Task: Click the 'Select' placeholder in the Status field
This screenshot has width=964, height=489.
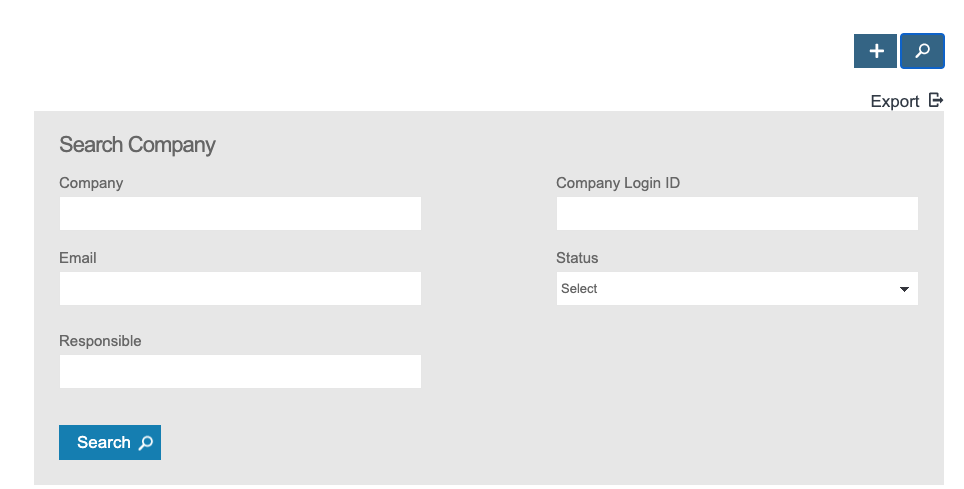Action: click(579, 289)
